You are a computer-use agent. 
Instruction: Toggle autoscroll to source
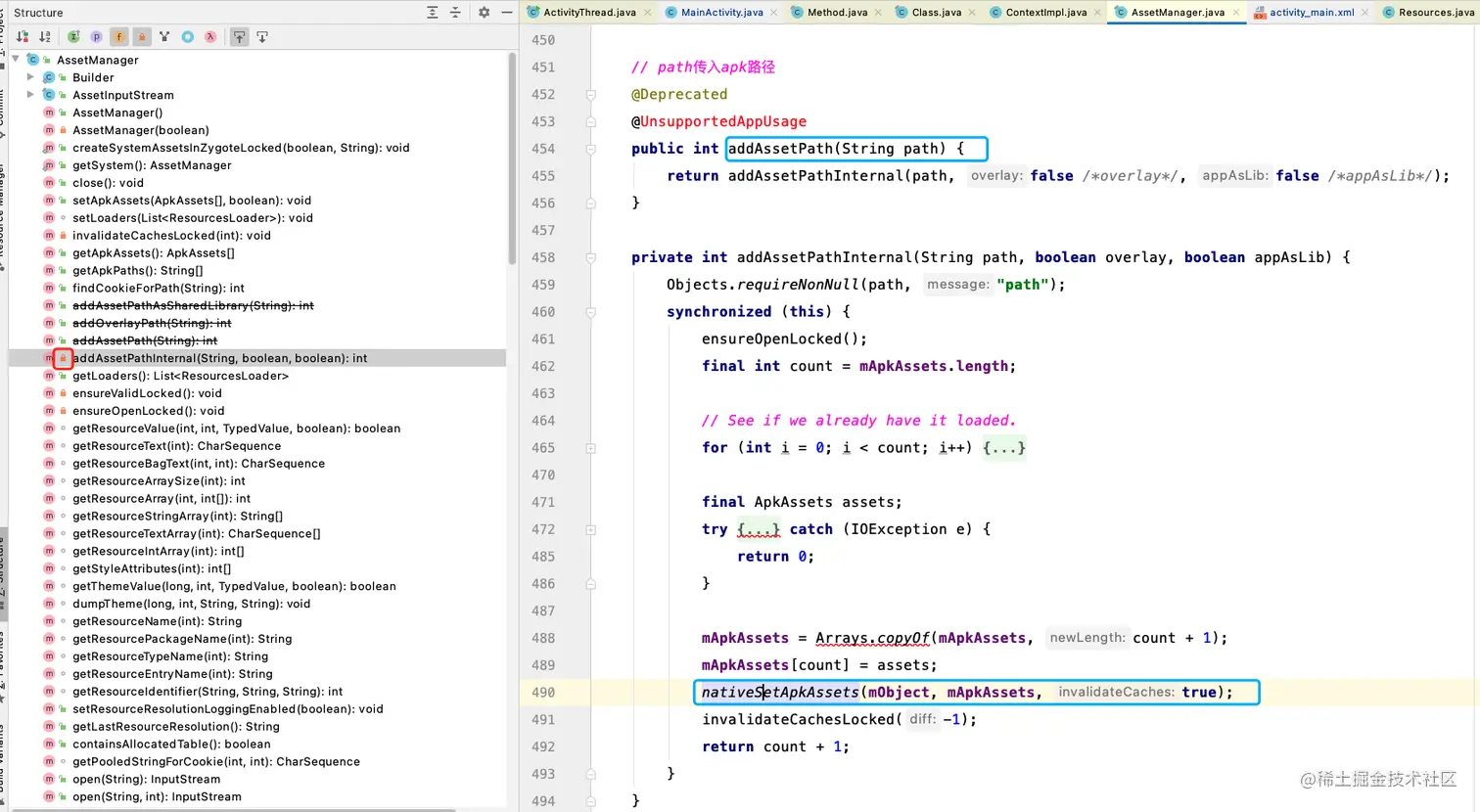(239, 36)
